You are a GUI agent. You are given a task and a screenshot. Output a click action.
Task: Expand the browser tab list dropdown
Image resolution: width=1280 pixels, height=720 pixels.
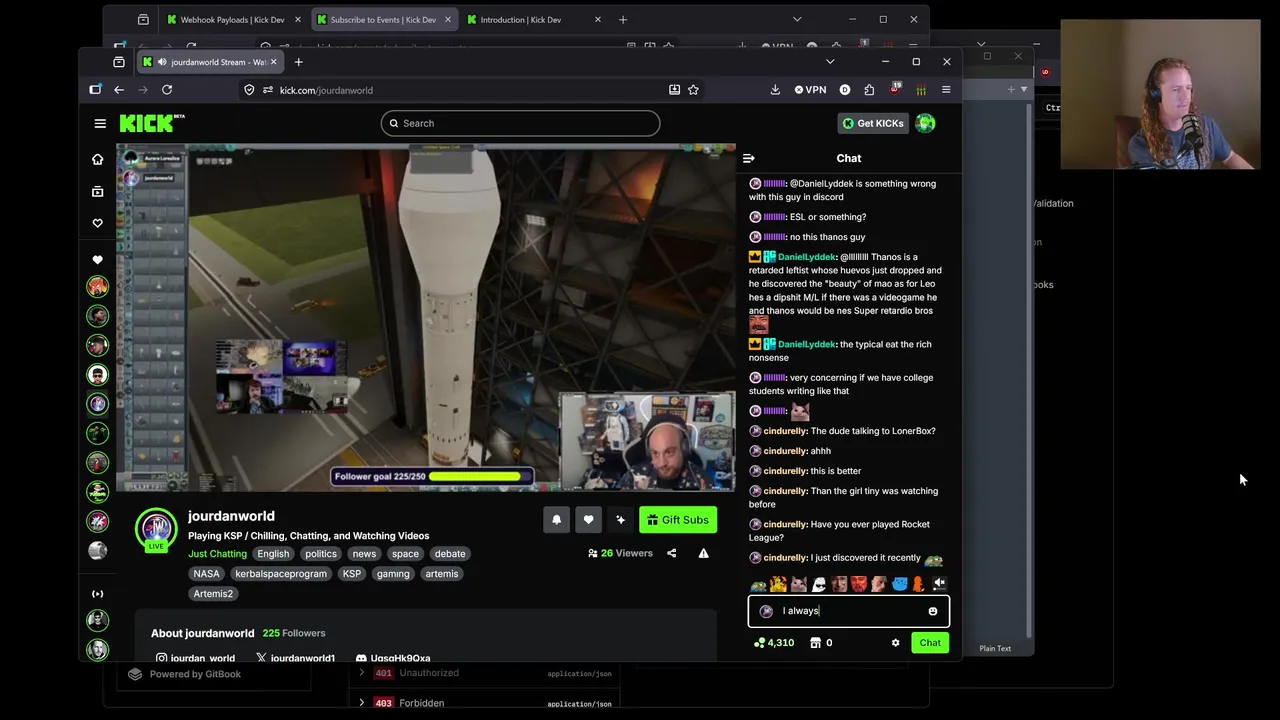pos(830,62)
